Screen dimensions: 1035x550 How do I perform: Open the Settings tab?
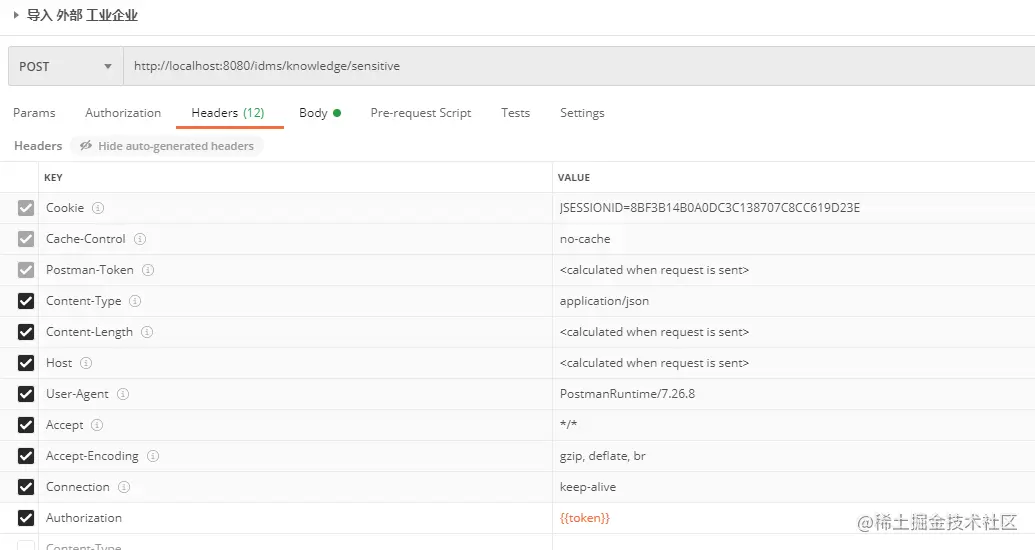tap(582, 113)
